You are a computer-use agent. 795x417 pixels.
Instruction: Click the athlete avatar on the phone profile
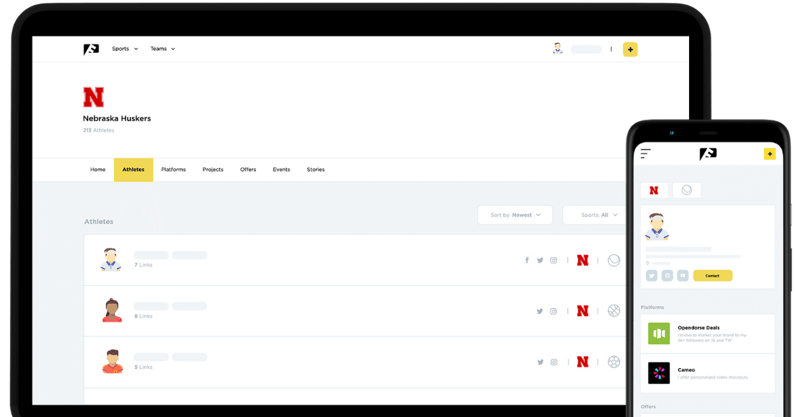657,226
